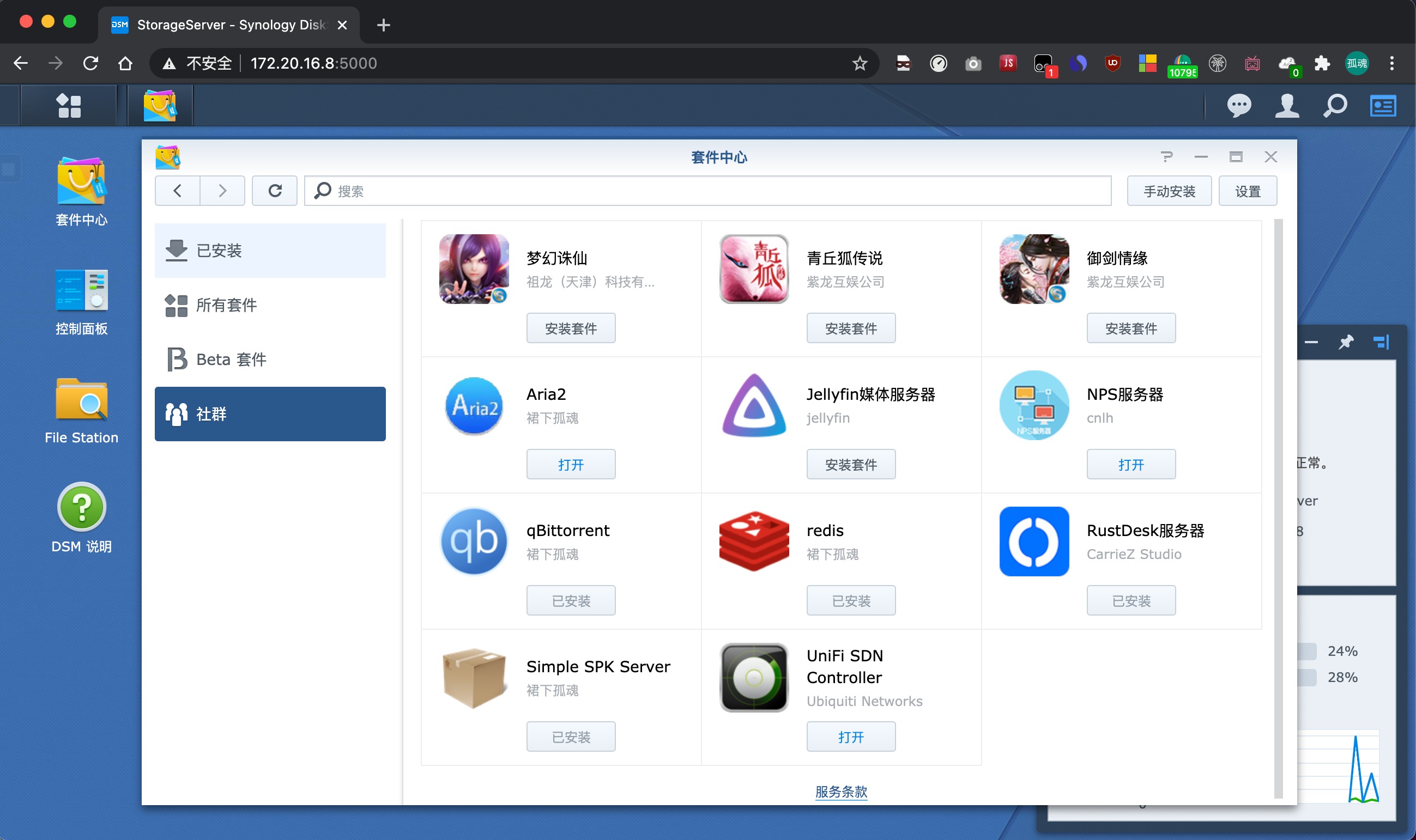
Task: Launch File Station from the desktop
Action: tap(82, 411)
